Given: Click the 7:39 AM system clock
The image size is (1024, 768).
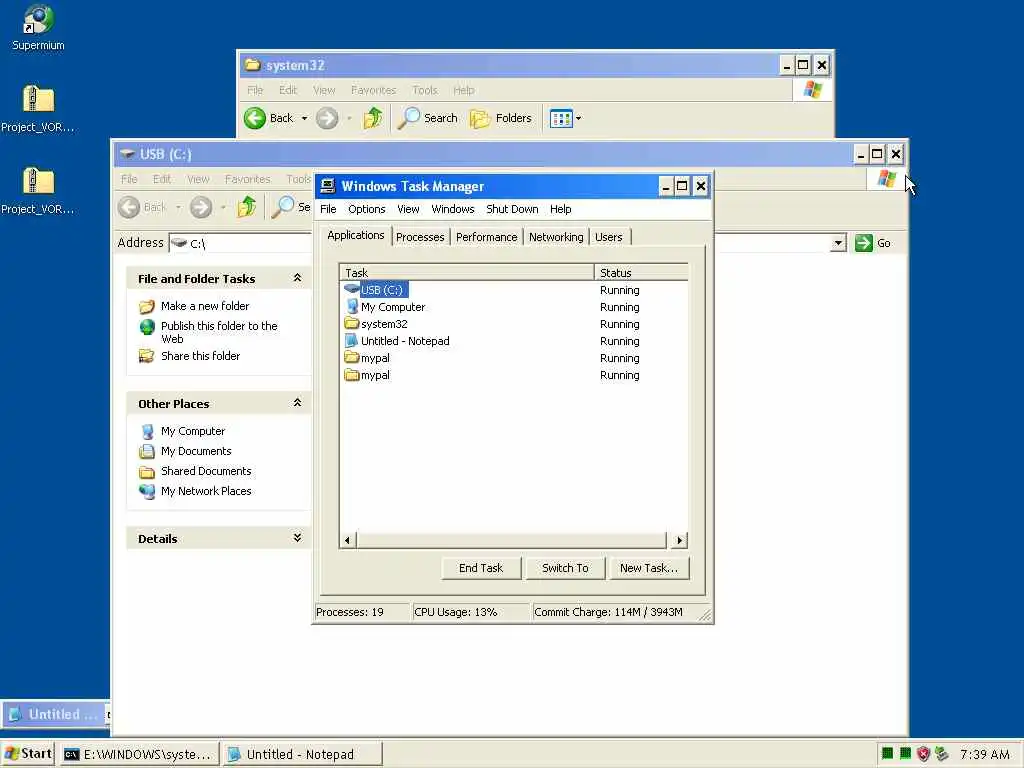Looking at the screenshot, I should pyautogui.click(x=984, y=754).
